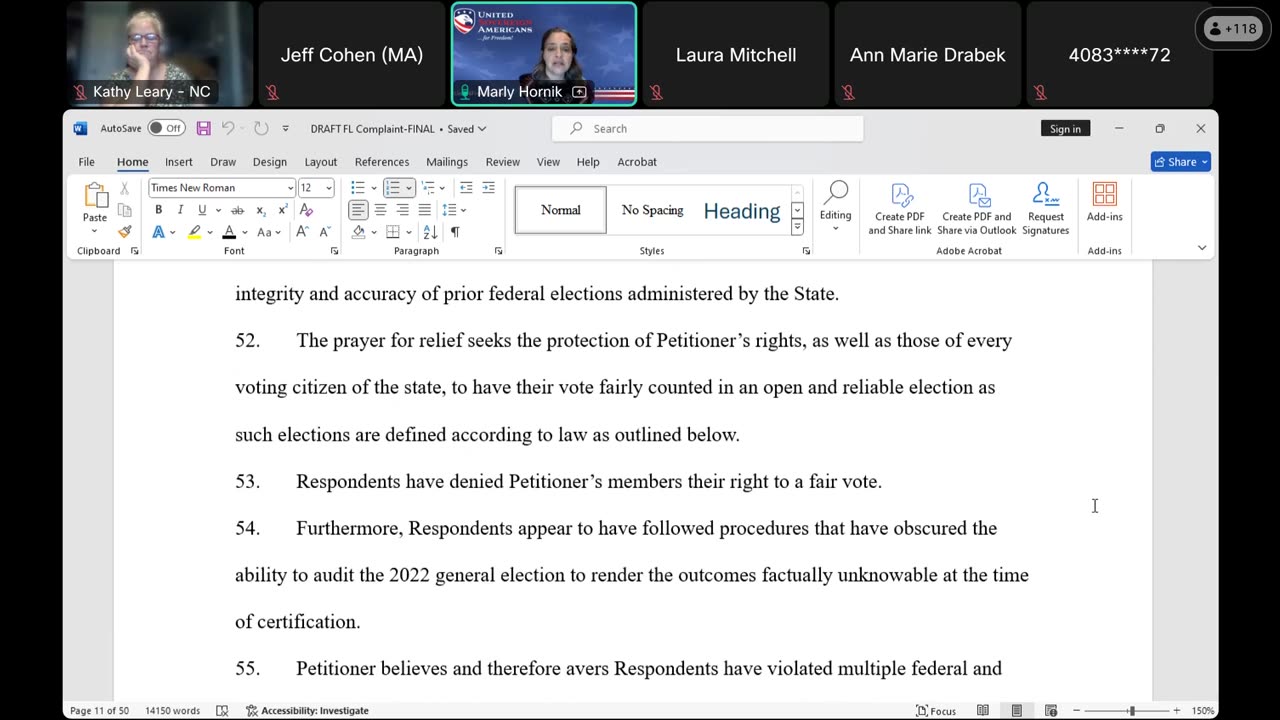Decrease paragraph indent

pyautogui.click(x=466, y=188)
